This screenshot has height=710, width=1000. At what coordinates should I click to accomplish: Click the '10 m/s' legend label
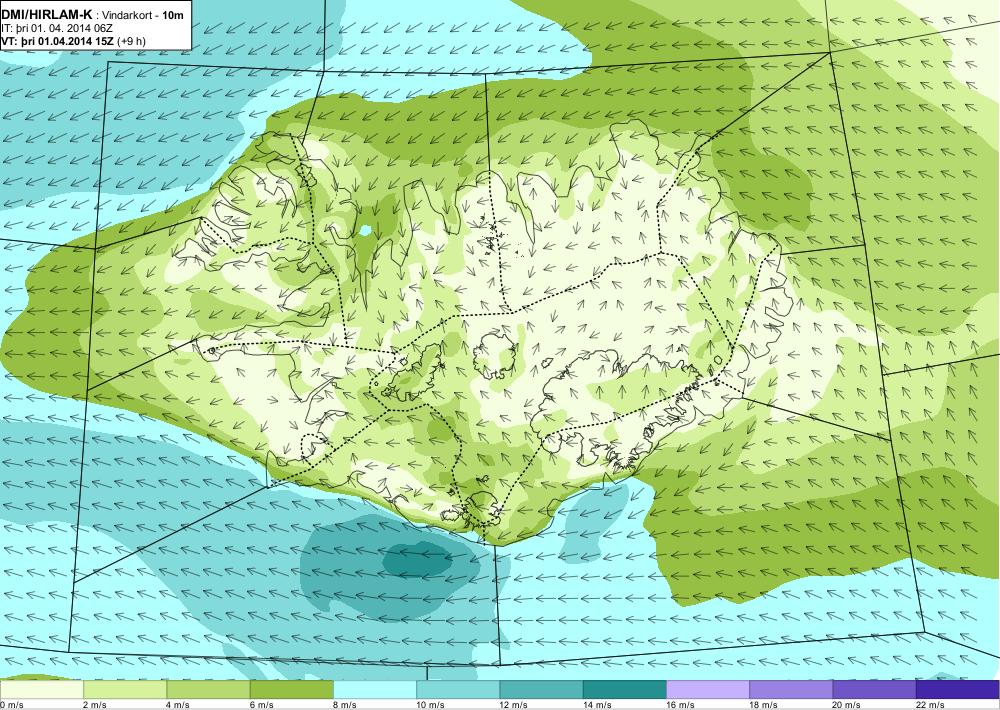click(430, 705)
